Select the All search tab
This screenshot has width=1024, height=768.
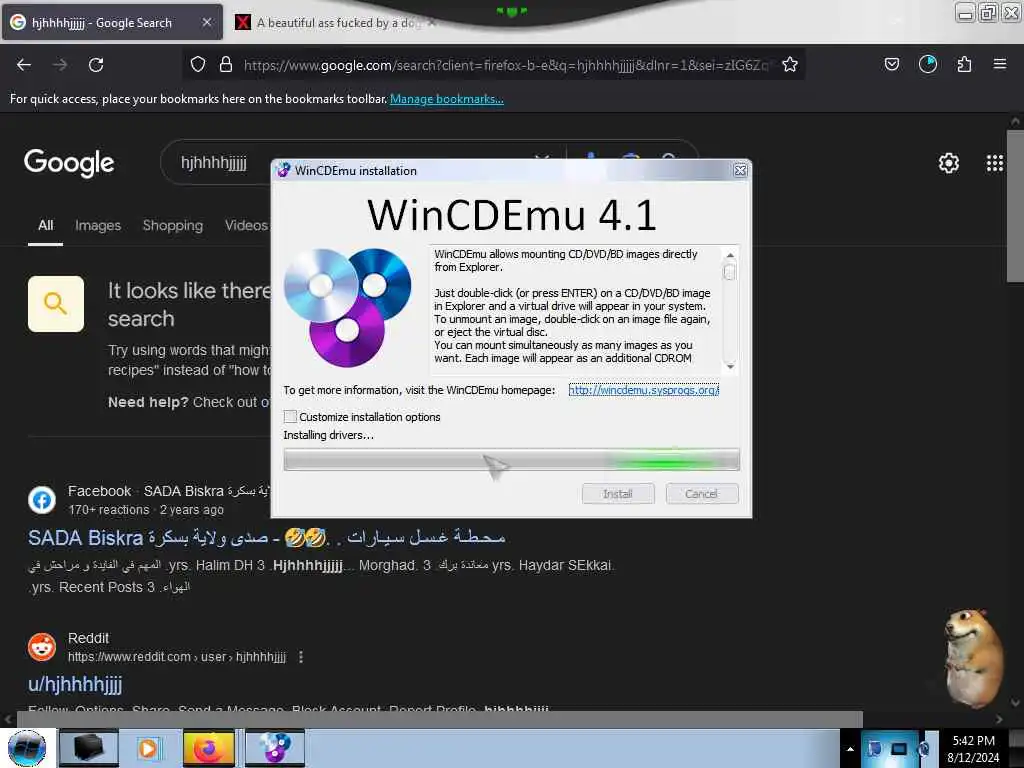click(x=46, y=225)
